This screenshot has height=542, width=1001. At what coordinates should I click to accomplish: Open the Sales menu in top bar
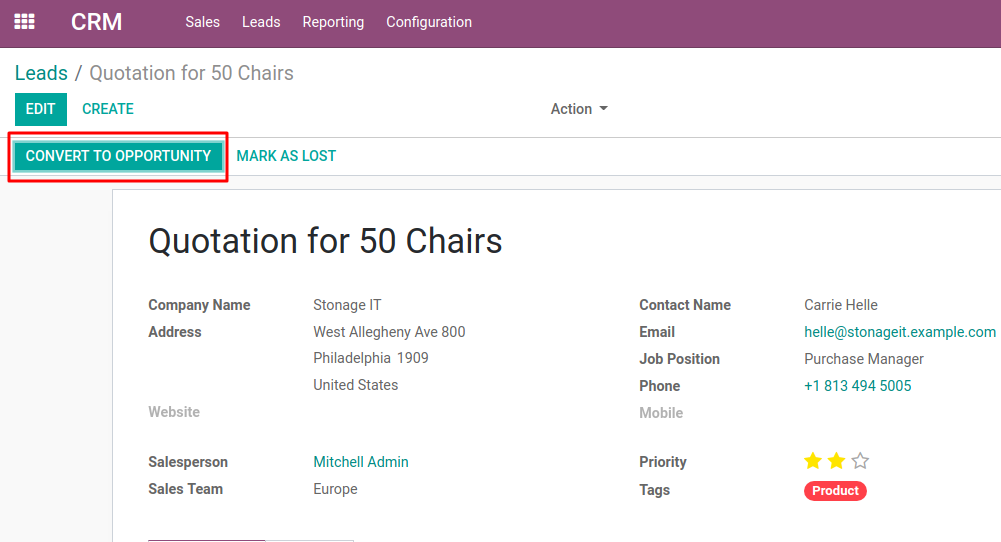pyautogui.click(x=202, y=22)
